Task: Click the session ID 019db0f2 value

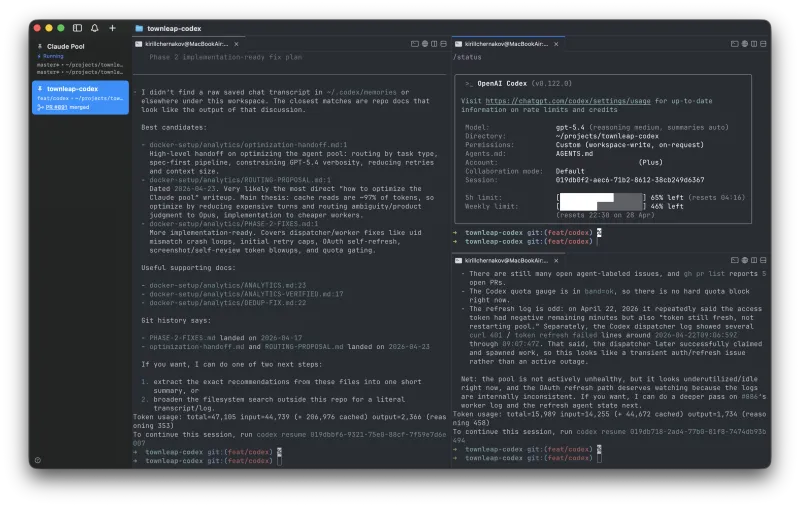Action: pyautogui.click(x=630, y=180)
